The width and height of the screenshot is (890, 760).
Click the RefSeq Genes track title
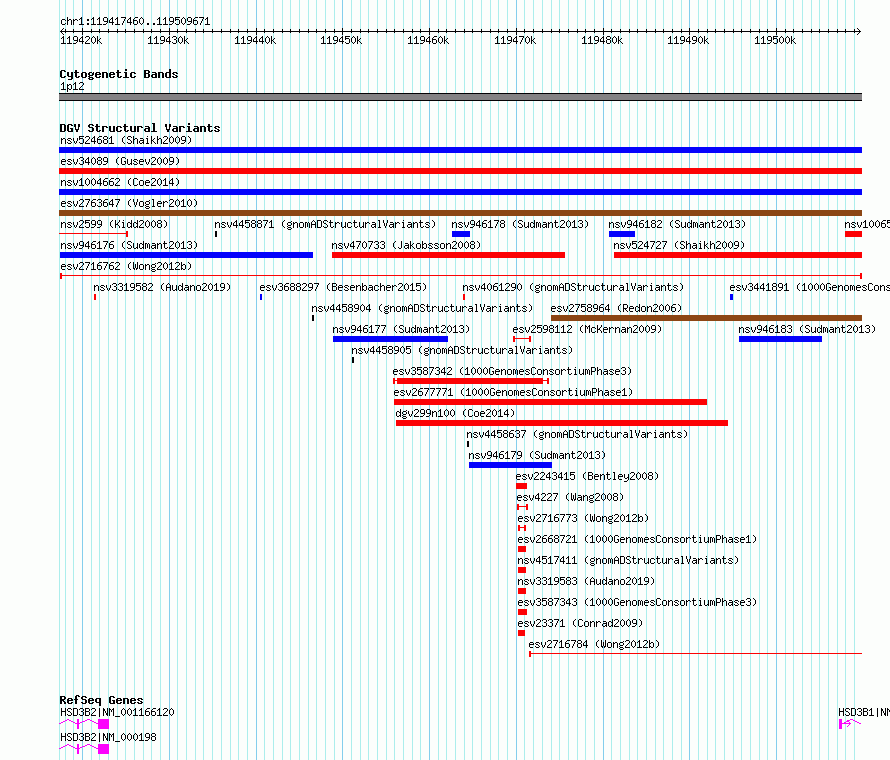101,700
